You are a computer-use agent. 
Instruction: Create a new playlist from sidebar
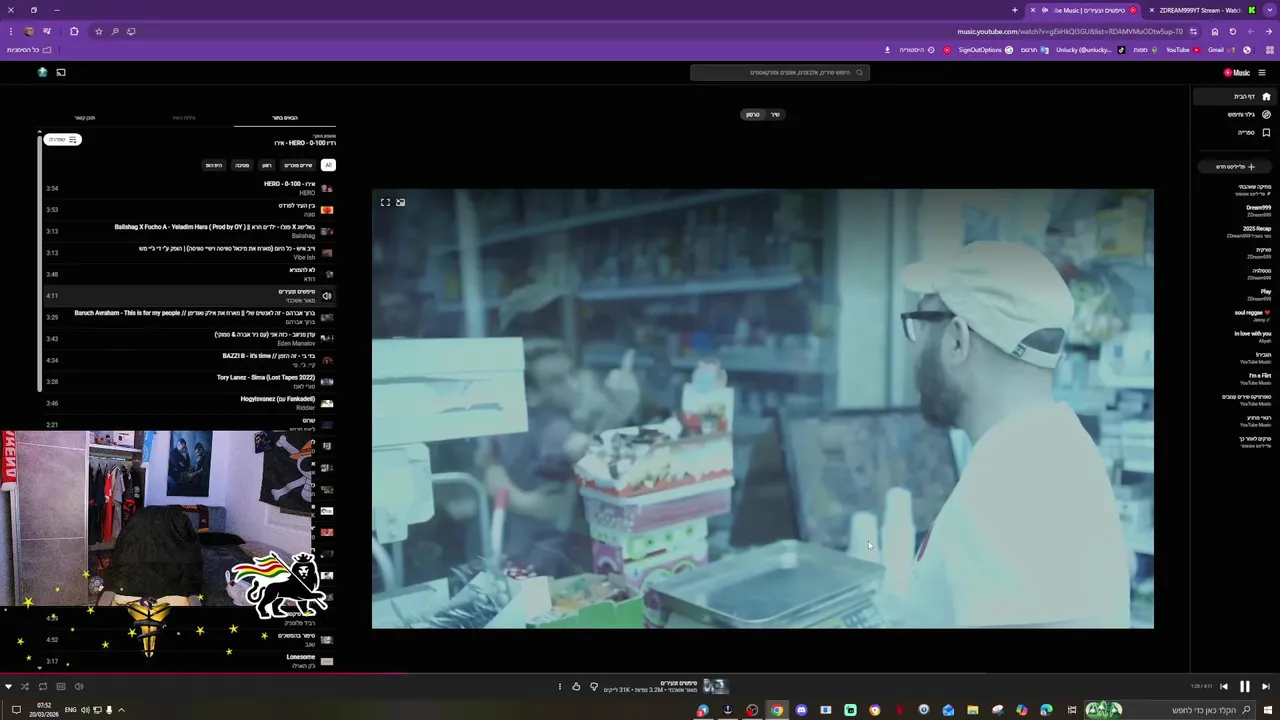(1235, 167)
